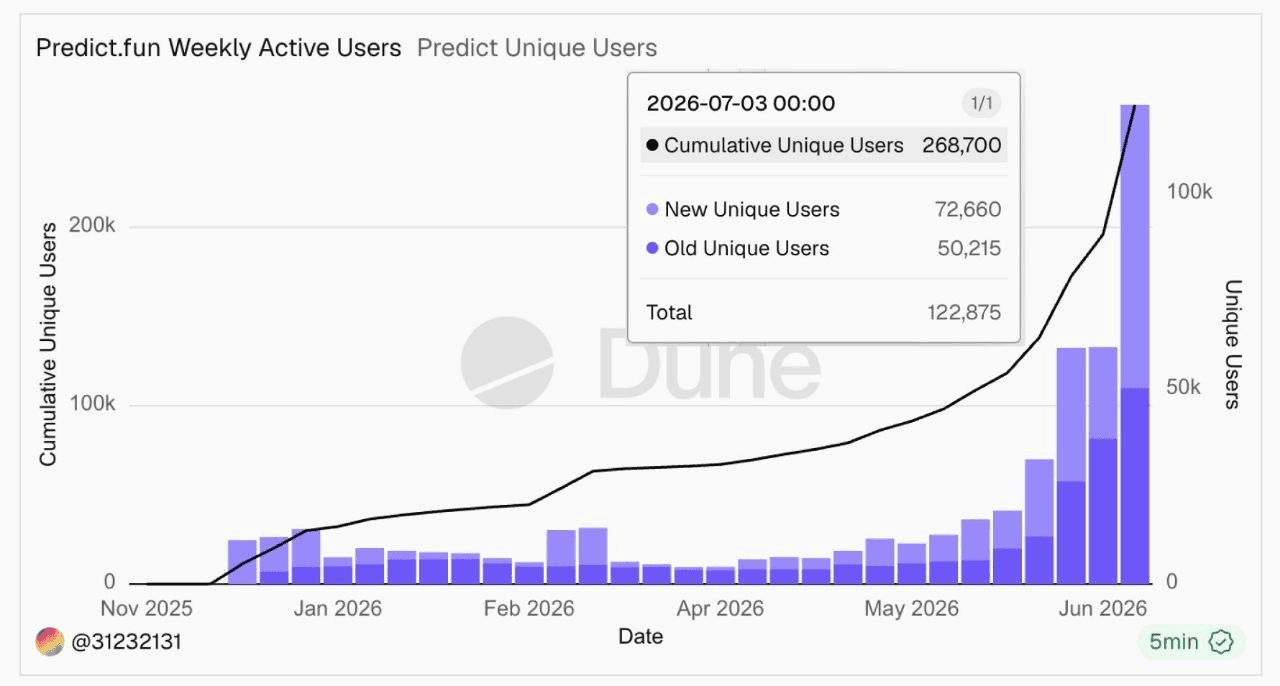Click the Total 122,875 row in tooltip

click(x=824, y=312)
